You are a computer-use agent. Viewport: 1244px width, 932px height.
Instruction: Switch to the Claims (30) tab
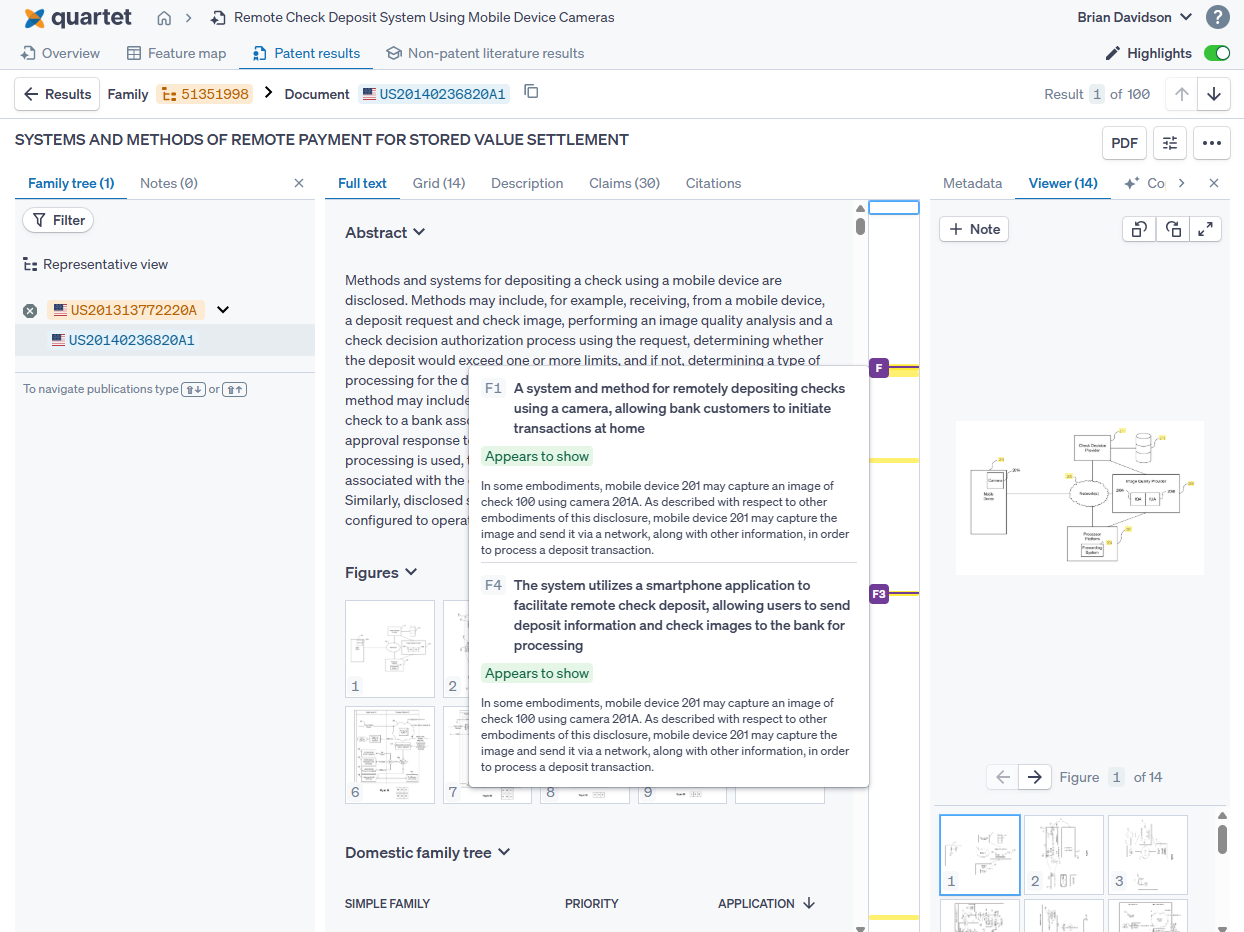(624, 183)
